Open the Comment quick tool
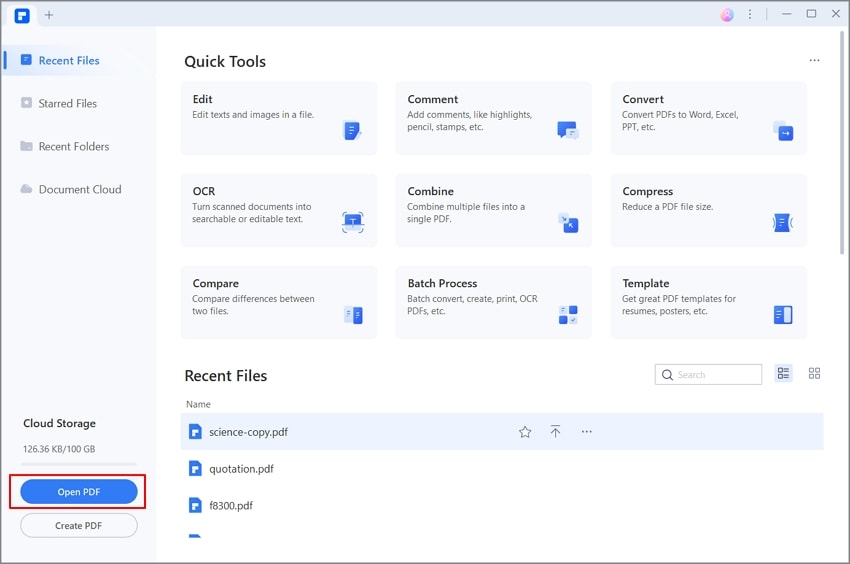The width and height of the screenshot is (850, 564). [x=493, y=118]
